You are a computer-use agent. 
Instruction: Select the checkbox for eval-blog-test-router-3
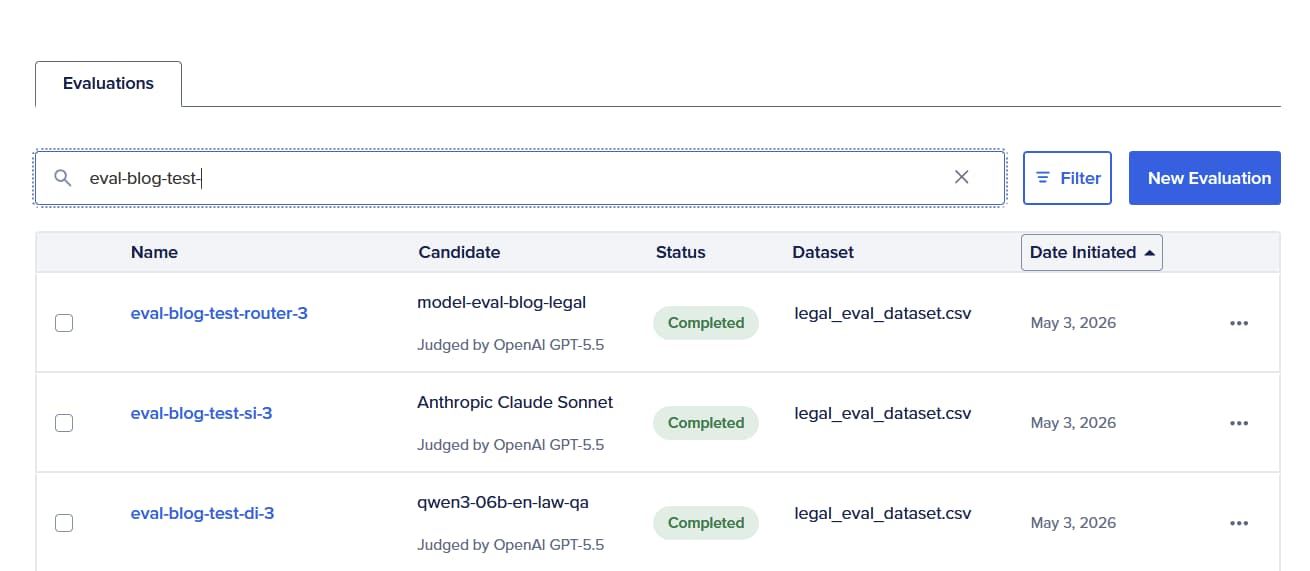point(64,323)
